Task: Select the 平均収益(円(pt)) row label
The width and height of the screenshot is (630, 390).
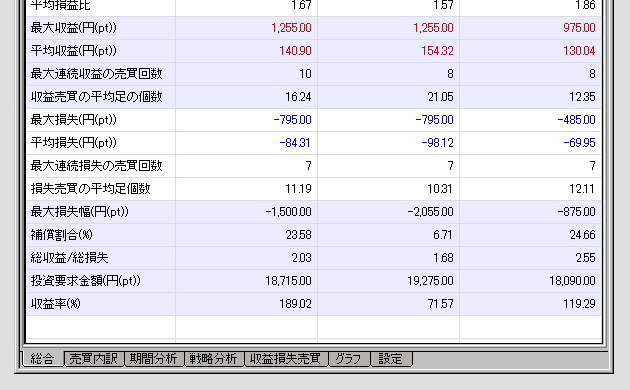Action: coord(74,51)
